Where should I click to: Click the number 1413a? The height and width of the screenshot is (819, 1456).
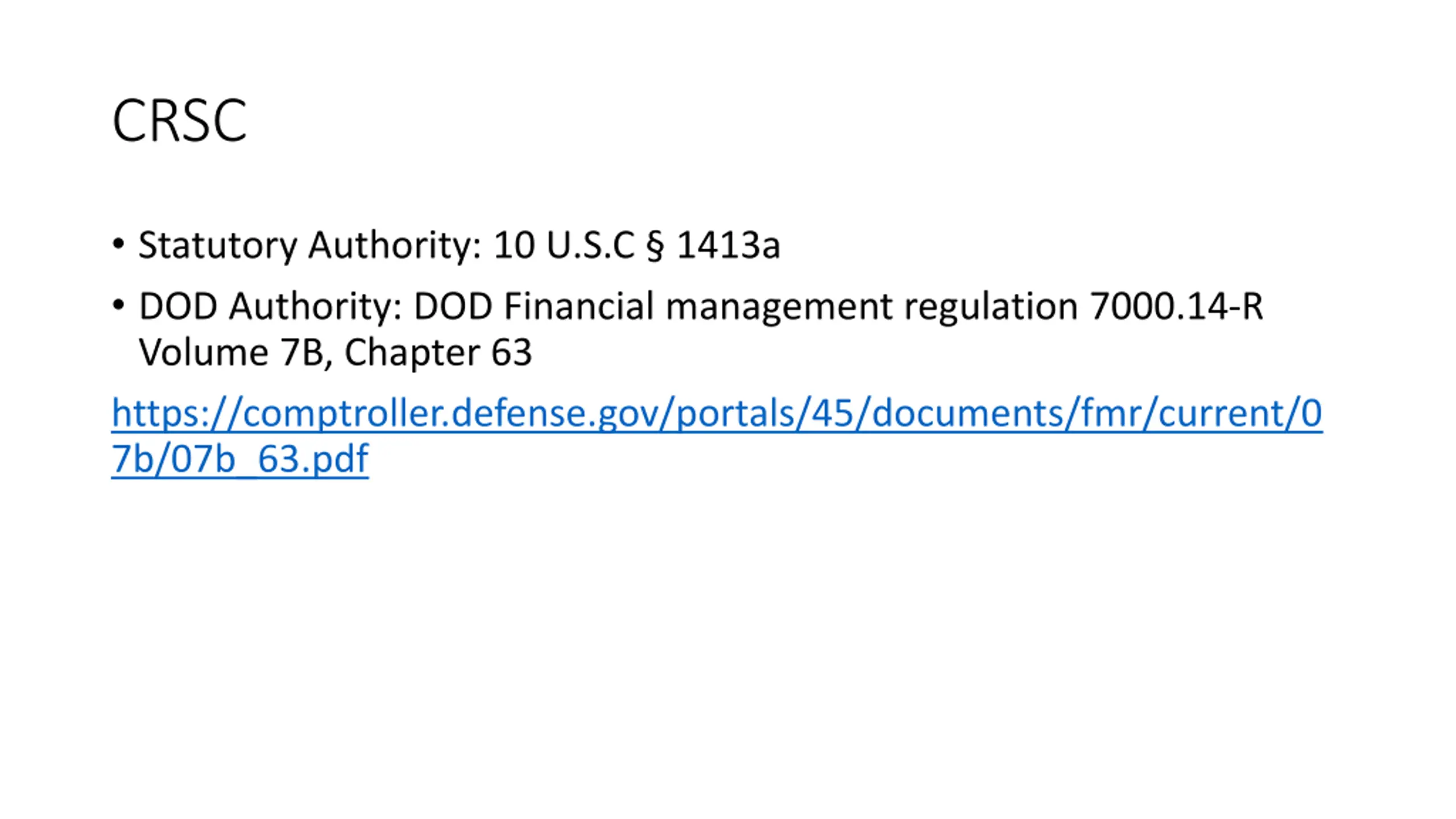[729, 245]
